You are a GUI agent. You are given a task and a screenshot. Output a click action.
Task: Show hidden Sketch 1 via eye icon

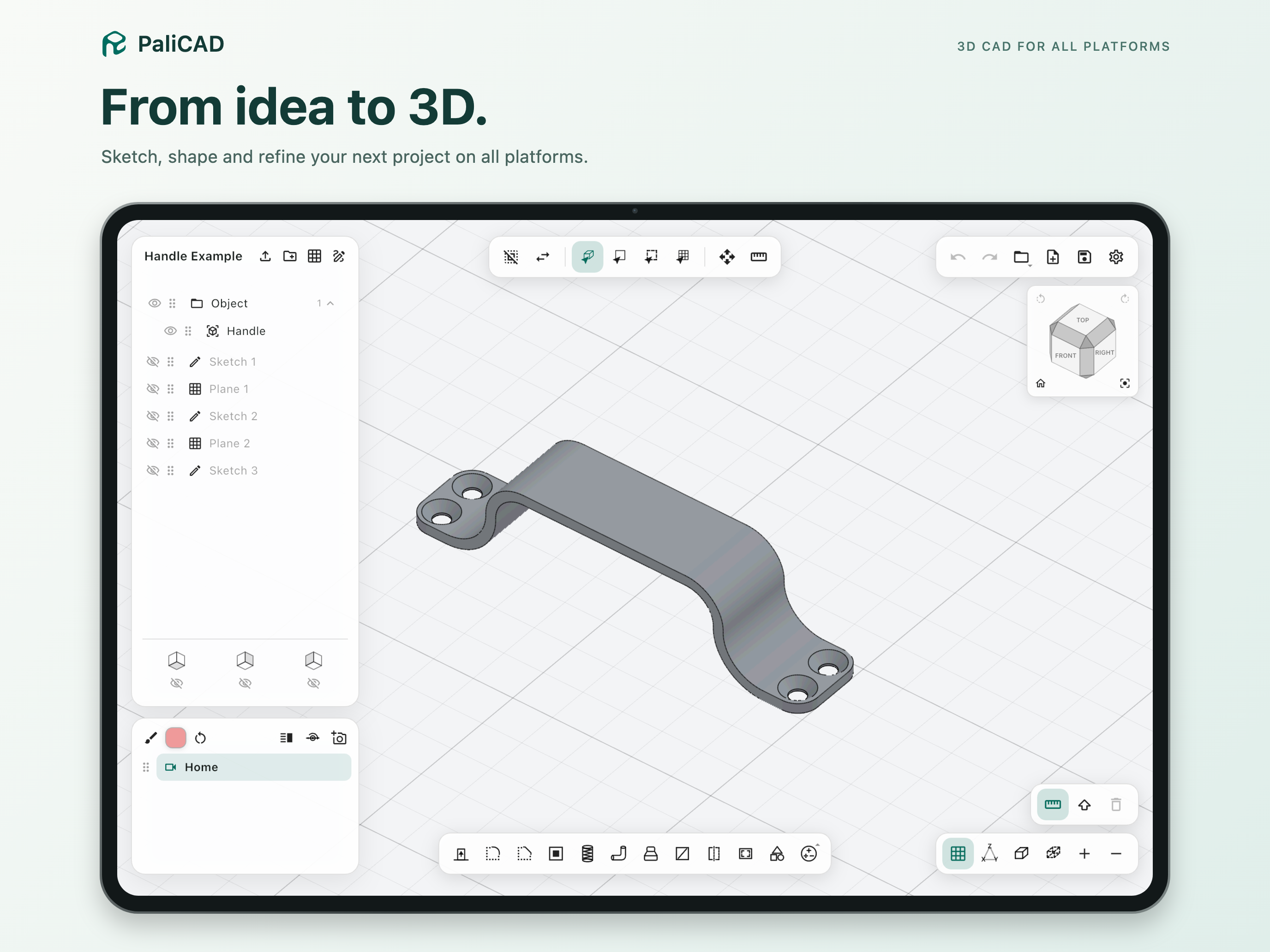click(153, 362)
